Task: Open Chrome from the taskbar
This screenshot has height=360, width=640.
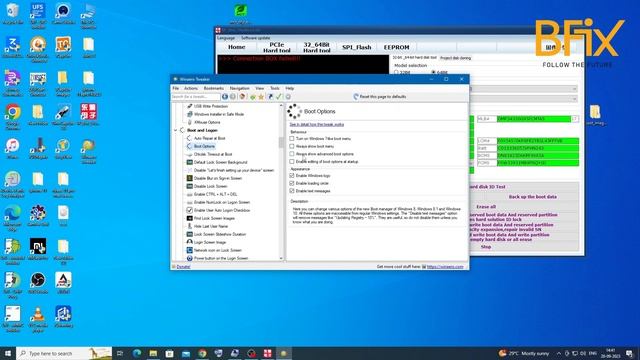Action: tap(202, 353)
